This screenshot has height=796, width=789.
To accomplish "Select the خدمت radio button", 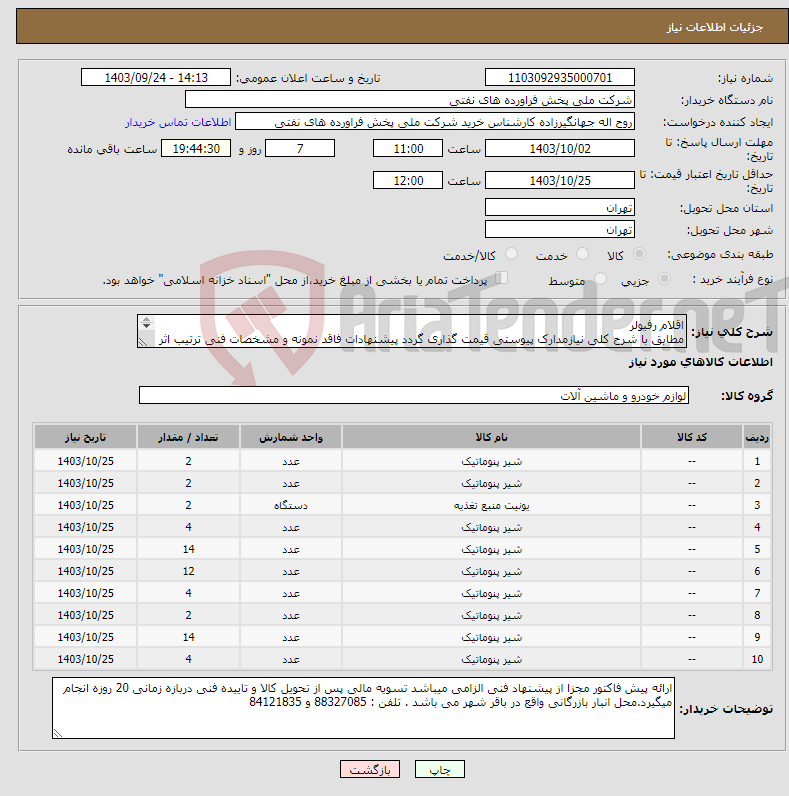I will [x=582, y=253].
